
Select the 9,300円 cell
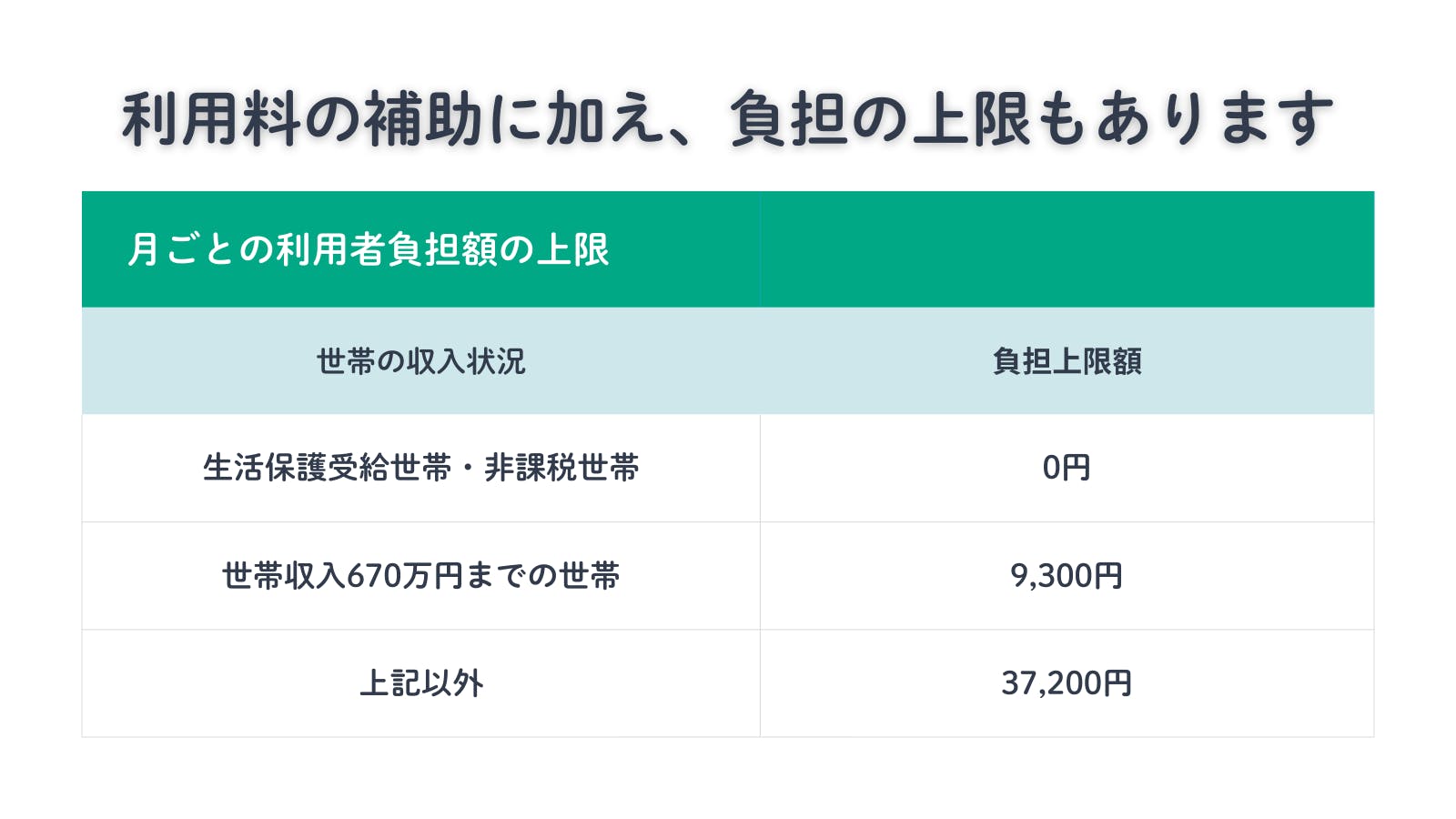1067,576
